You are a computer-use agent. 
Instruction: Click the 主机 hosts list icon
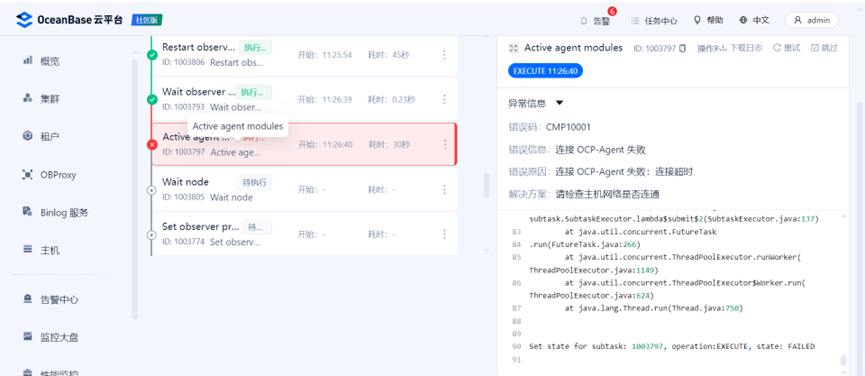(x=27, y=249)
